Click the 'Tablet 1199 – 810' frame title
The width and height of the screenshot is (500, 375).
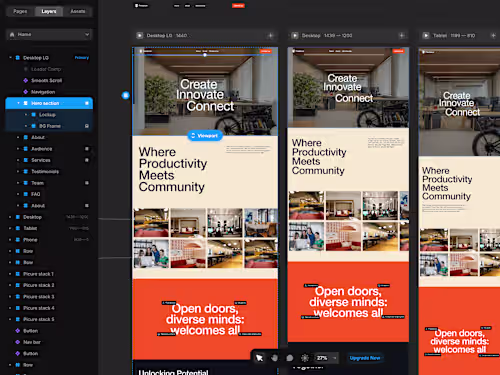[454, 35]
